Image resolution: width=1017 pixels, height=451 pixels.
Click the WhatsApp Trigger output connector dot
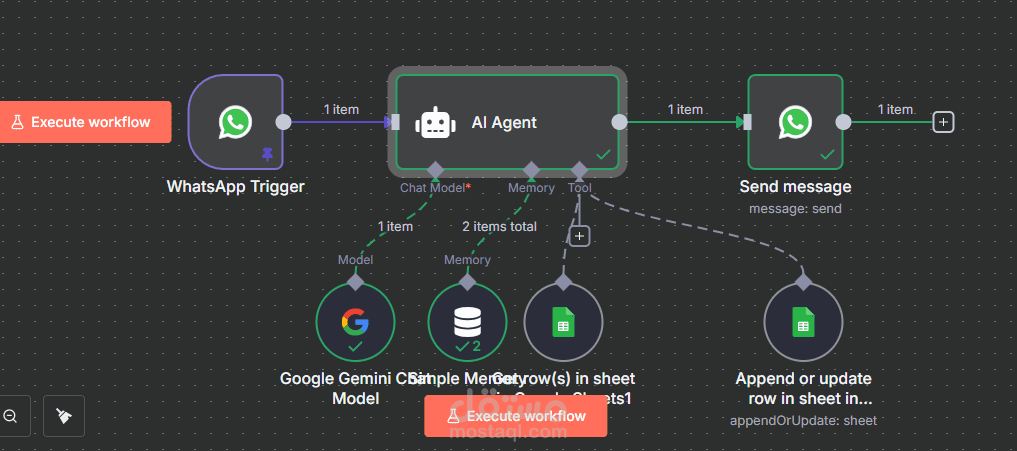coord(283,122)
